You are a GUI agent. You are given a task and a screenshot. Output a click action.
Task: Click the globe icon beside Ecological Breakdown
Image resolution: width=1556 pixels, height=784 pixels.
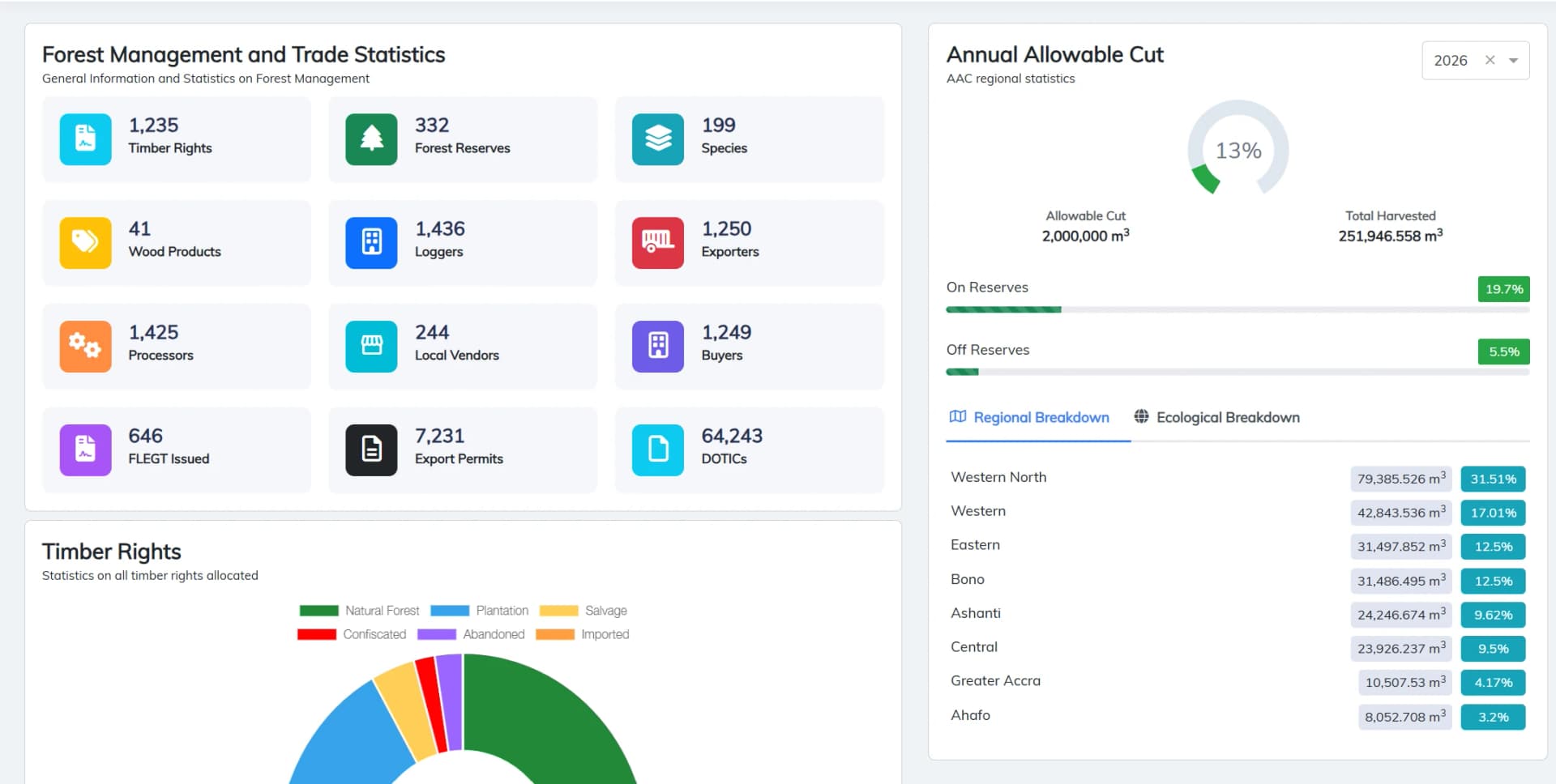[x=1141, y=416]
